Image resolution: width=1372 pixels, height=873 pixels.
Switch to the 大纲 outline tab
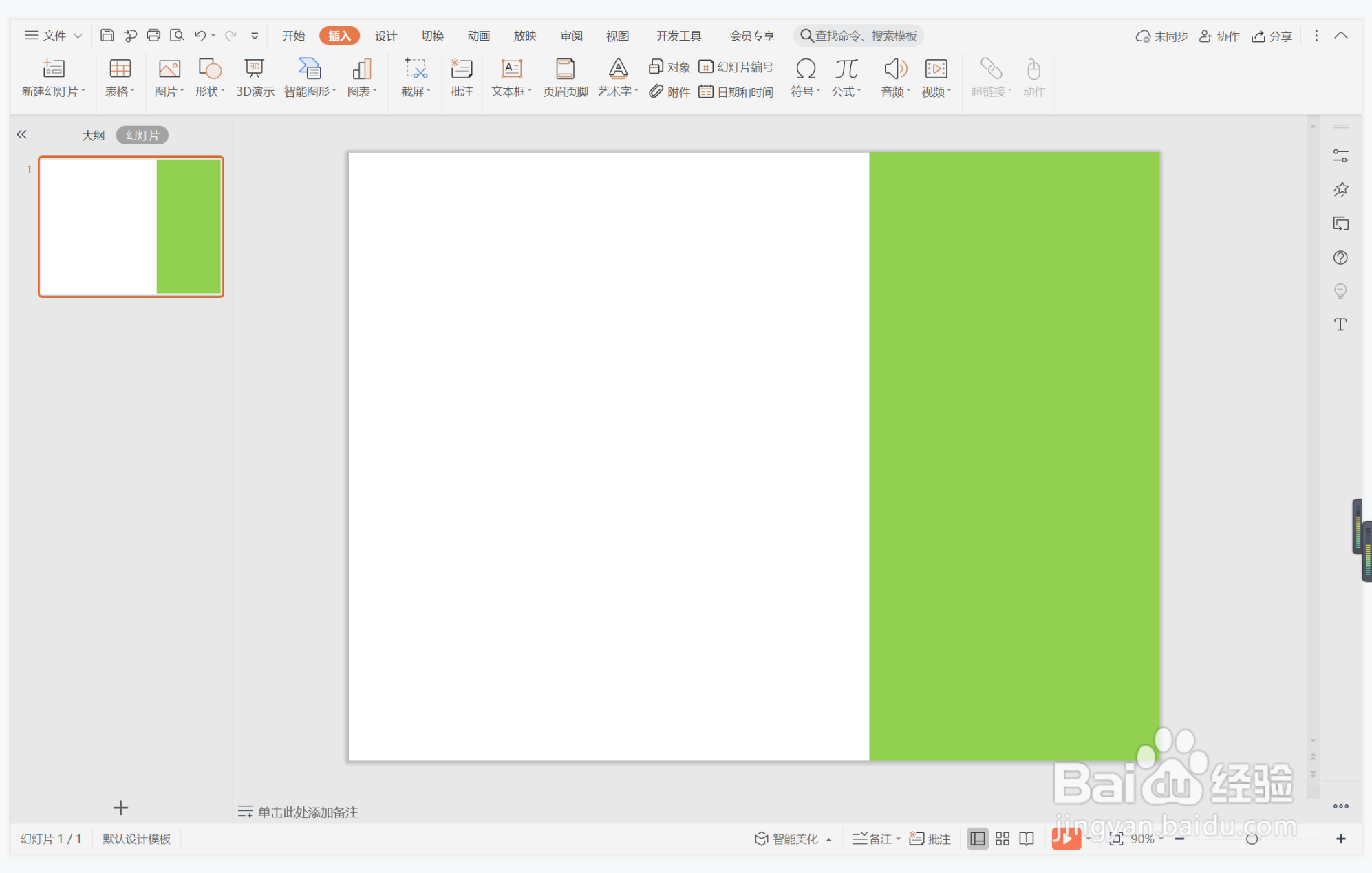click(x=94, y=135)
